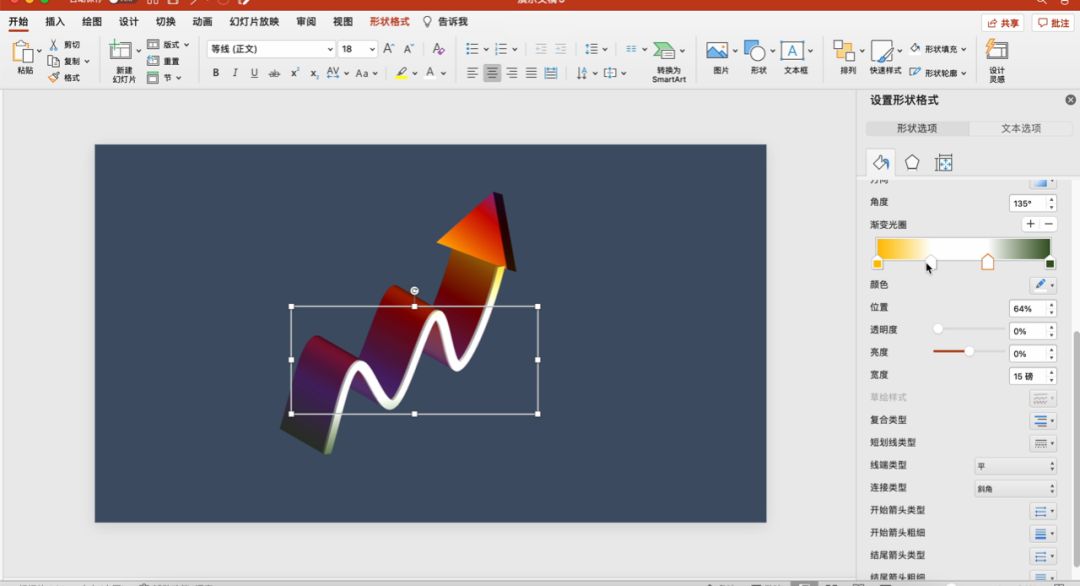Add a gradient stop

[x=1030, y=224]
